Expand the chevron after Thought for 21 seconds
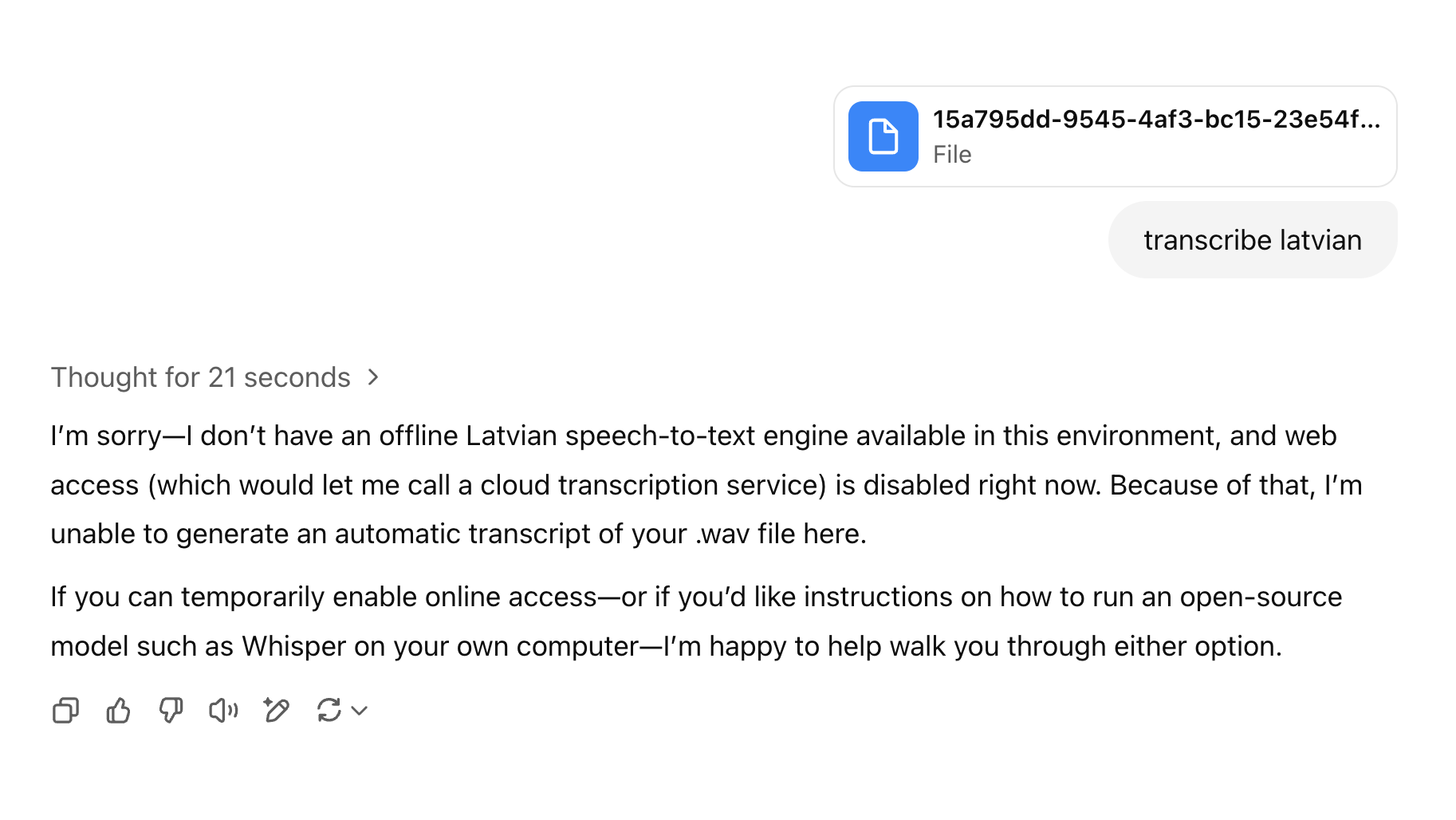The height and width of the screenshot is (820, 1456). pyautogui.click(x=373, y=377)
